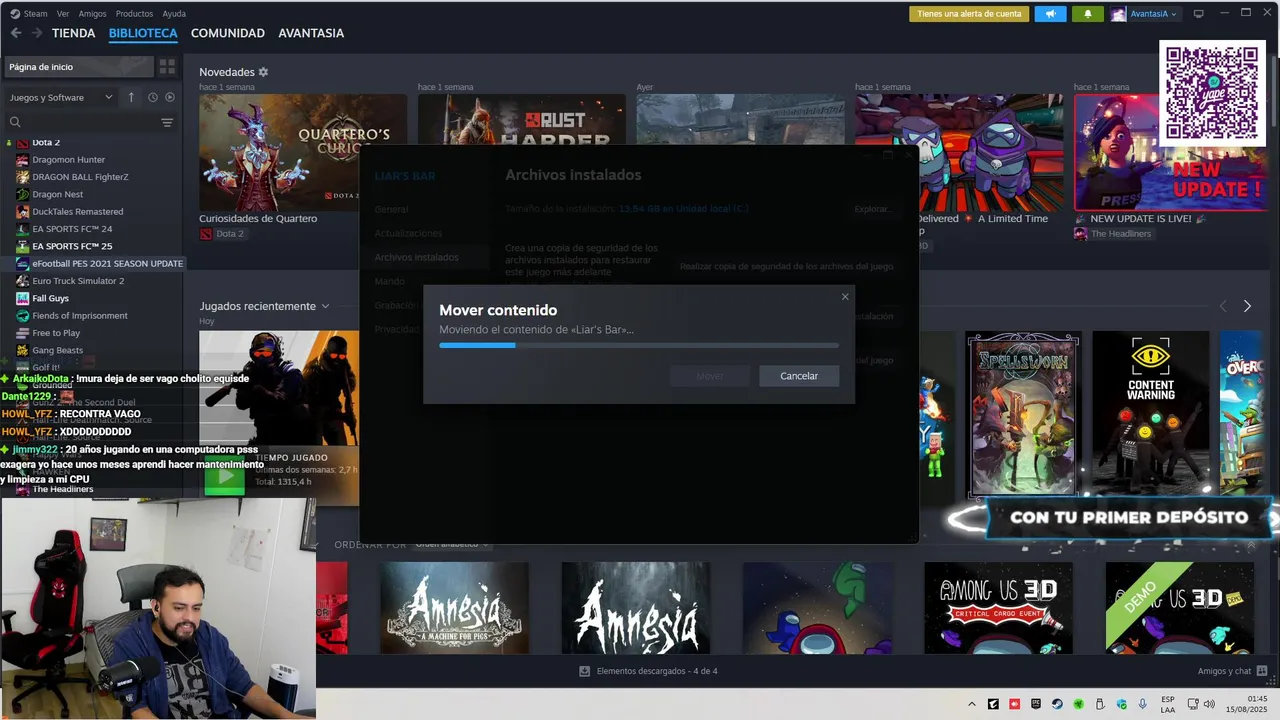Click the move content progress bar

[639, 345]
